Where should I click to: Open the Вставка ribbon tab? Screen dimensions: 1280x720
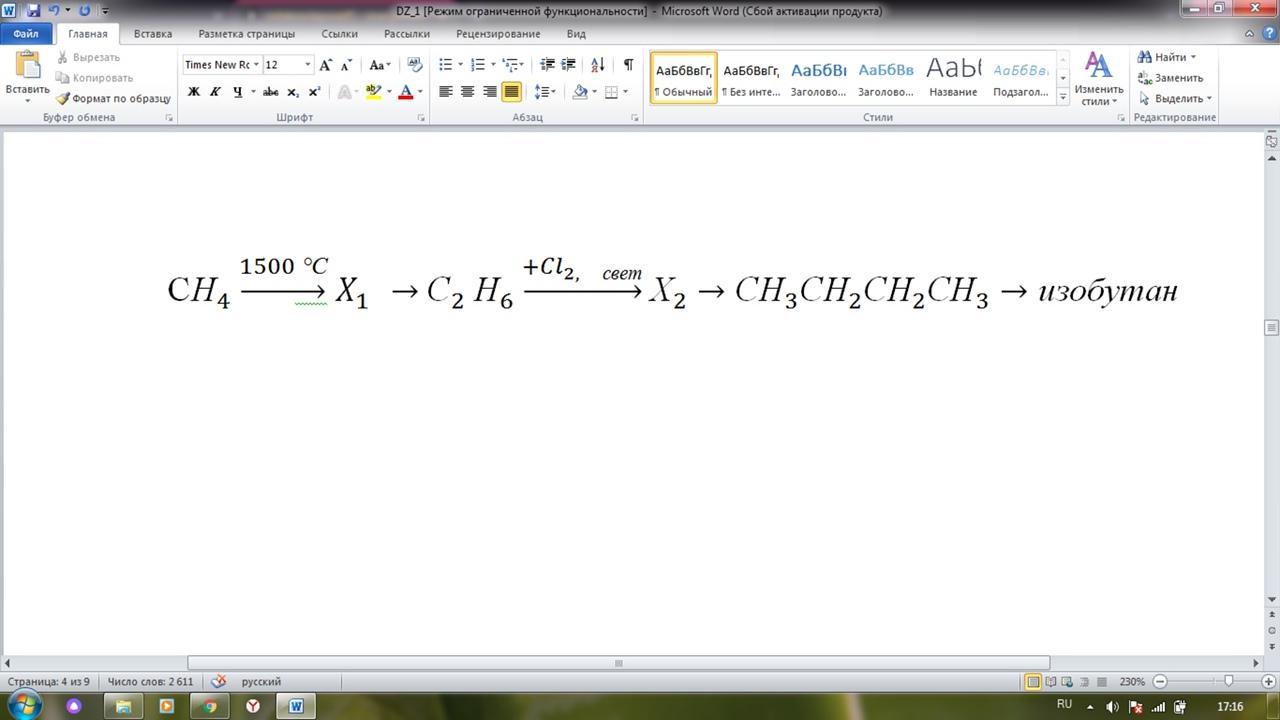pyautogui.click(x=153, y=34)
